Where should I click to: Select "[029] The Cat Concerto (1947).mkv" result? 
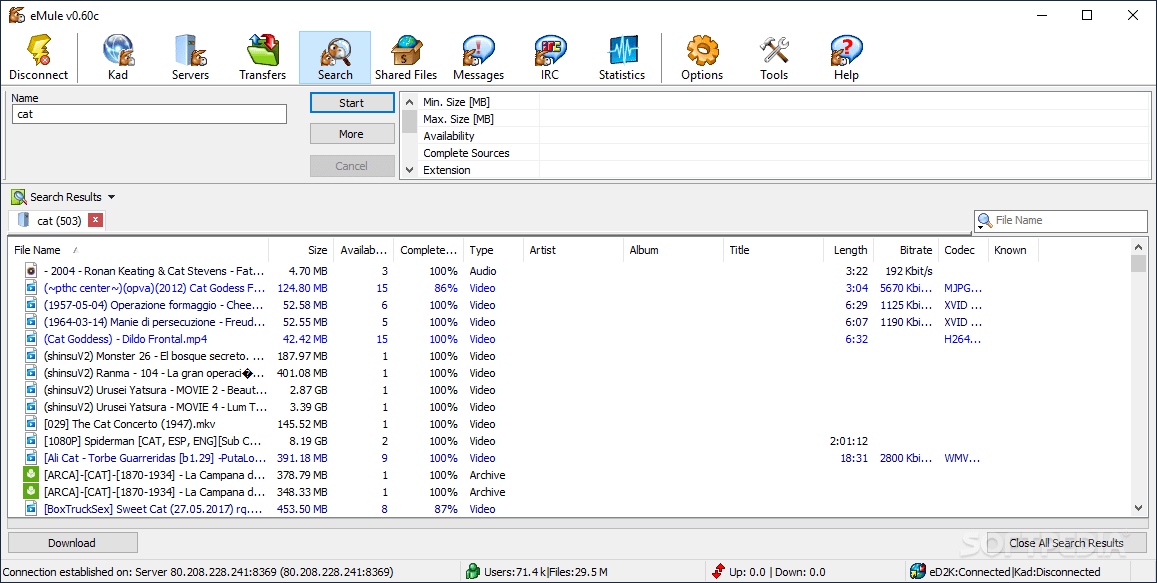[x=569, y=424]
